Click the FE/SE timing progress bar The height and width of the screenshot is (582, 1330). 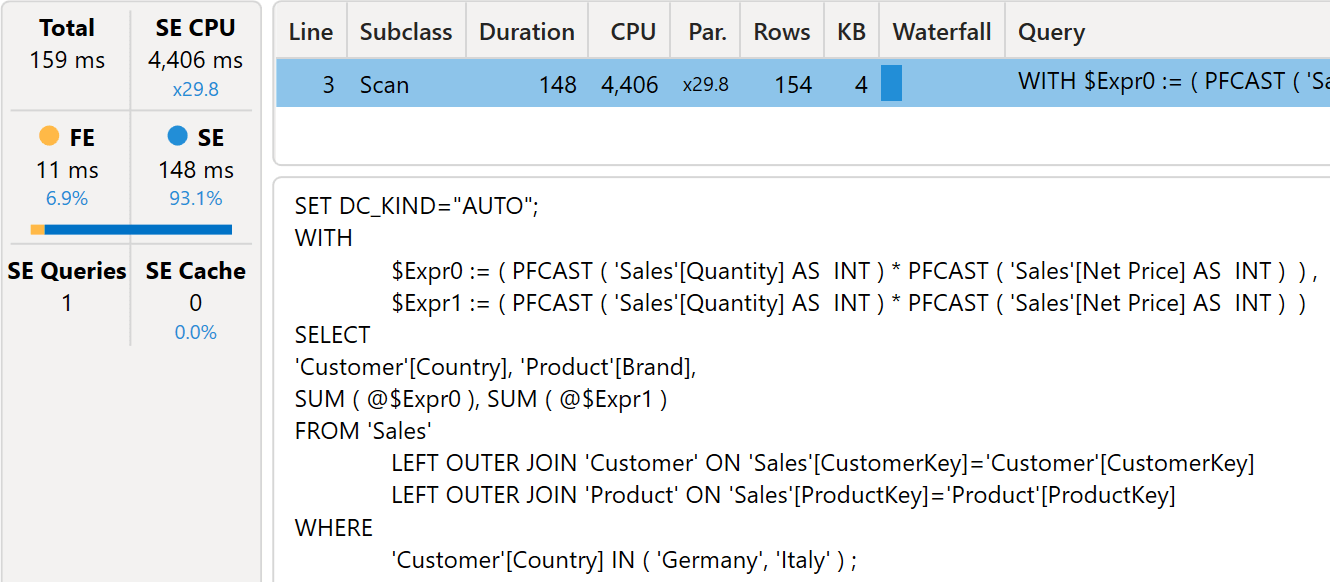[x=131, y=230]
